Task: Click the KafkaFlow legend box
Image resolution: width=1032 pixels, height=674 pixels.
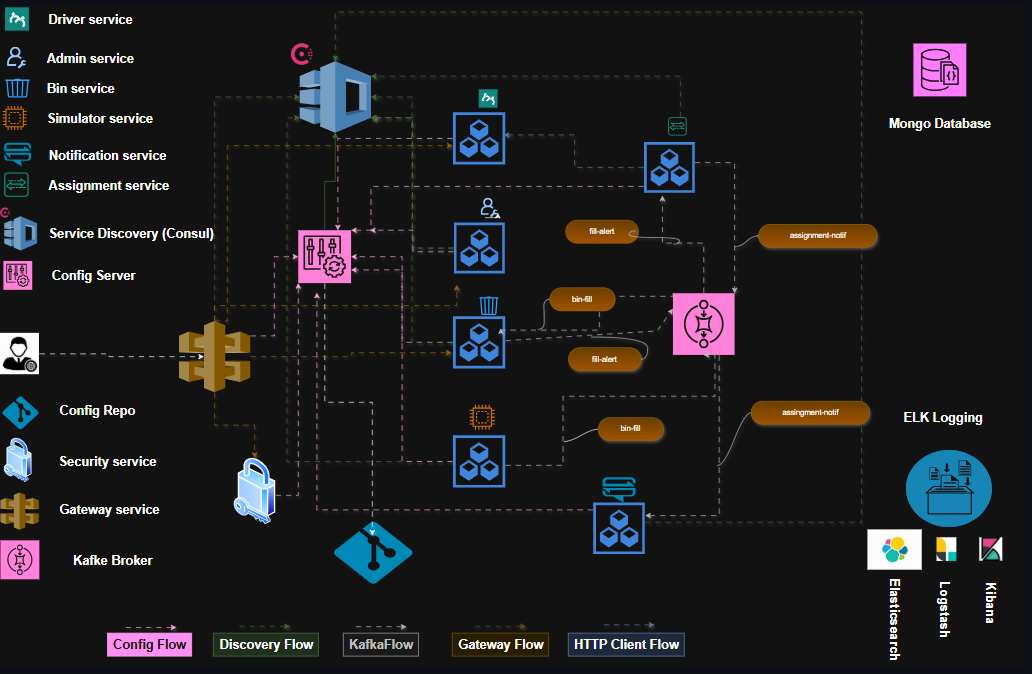Action: (x=380, y=644)
